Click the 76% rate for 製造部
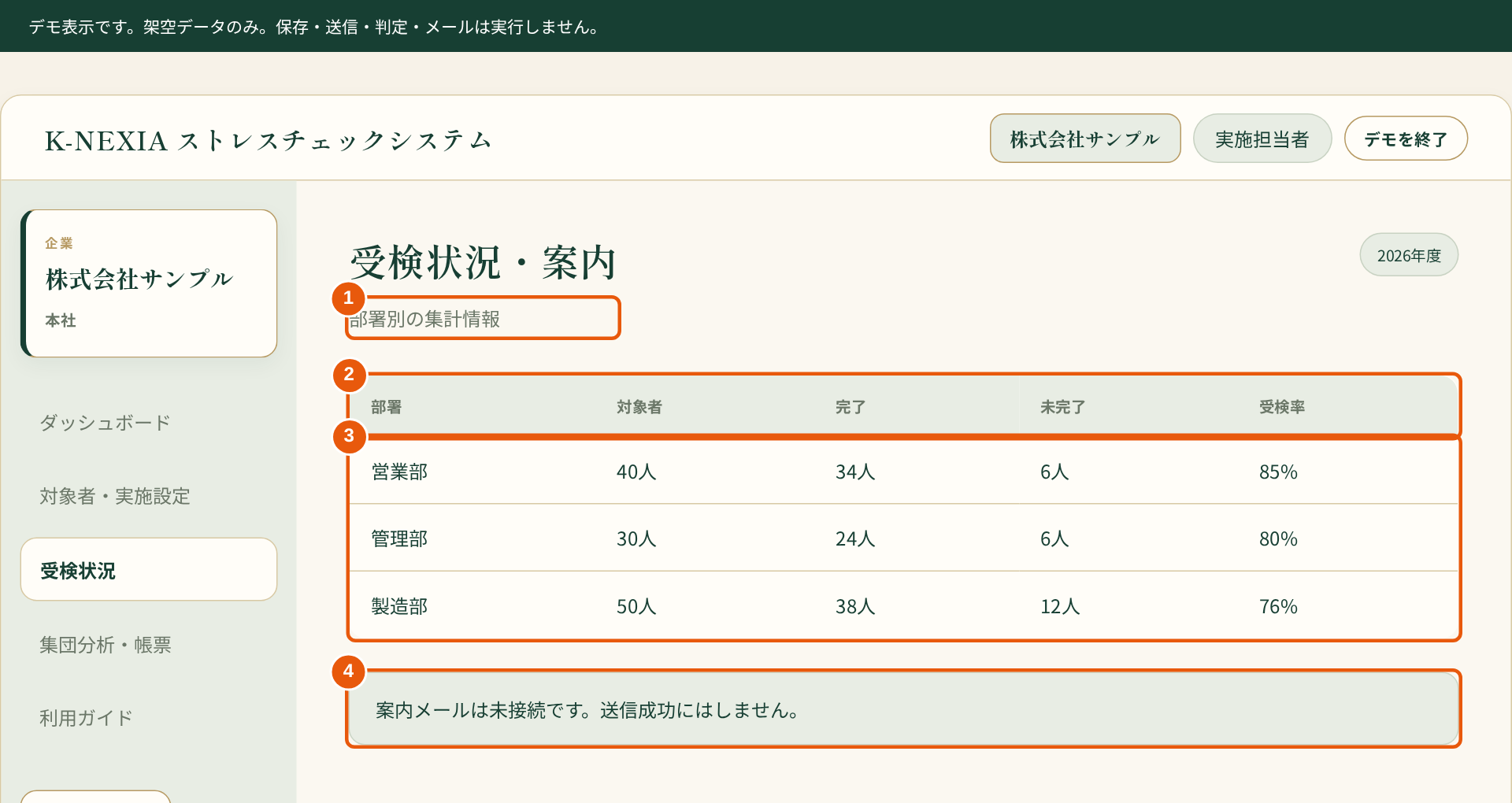Image resolution: width=1512 pixels, height=803 pixels. [x=1278, y=607]
